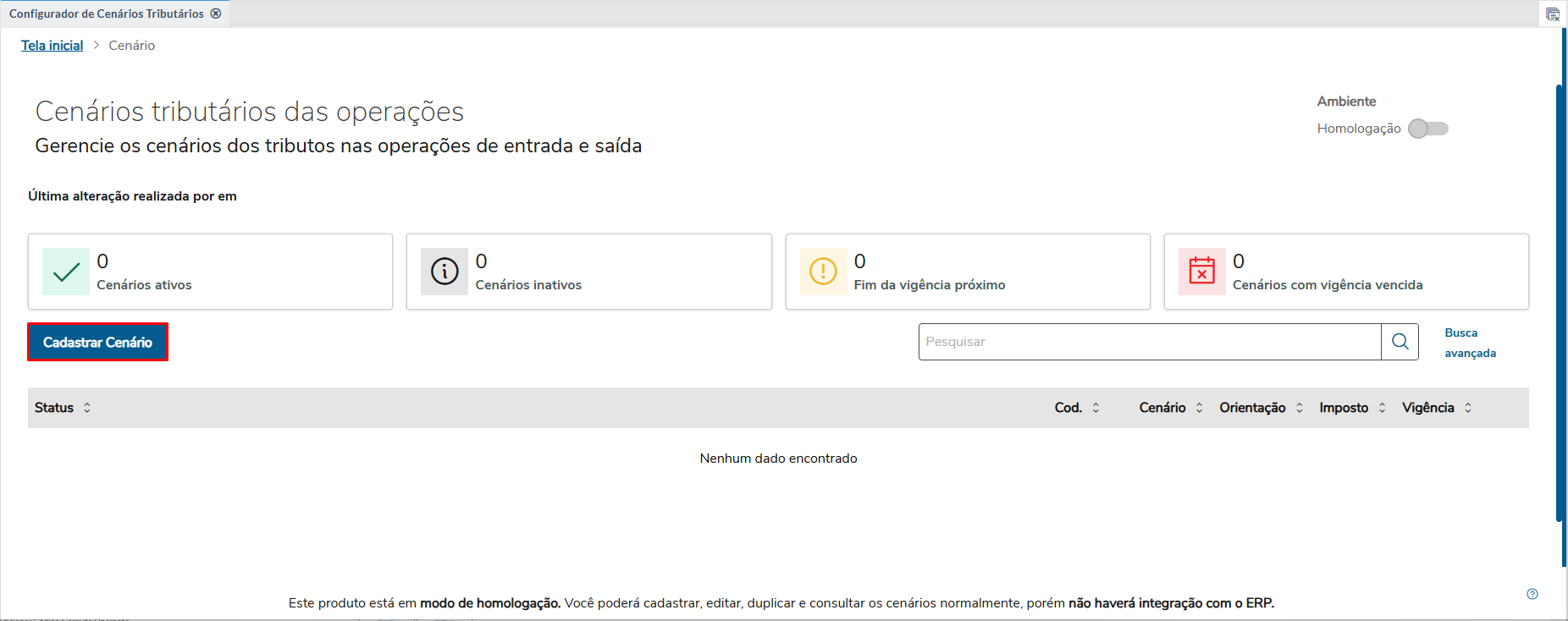Sort table by Status column
The width and height of the screenshot is (1568, 621).
(87, 408)
